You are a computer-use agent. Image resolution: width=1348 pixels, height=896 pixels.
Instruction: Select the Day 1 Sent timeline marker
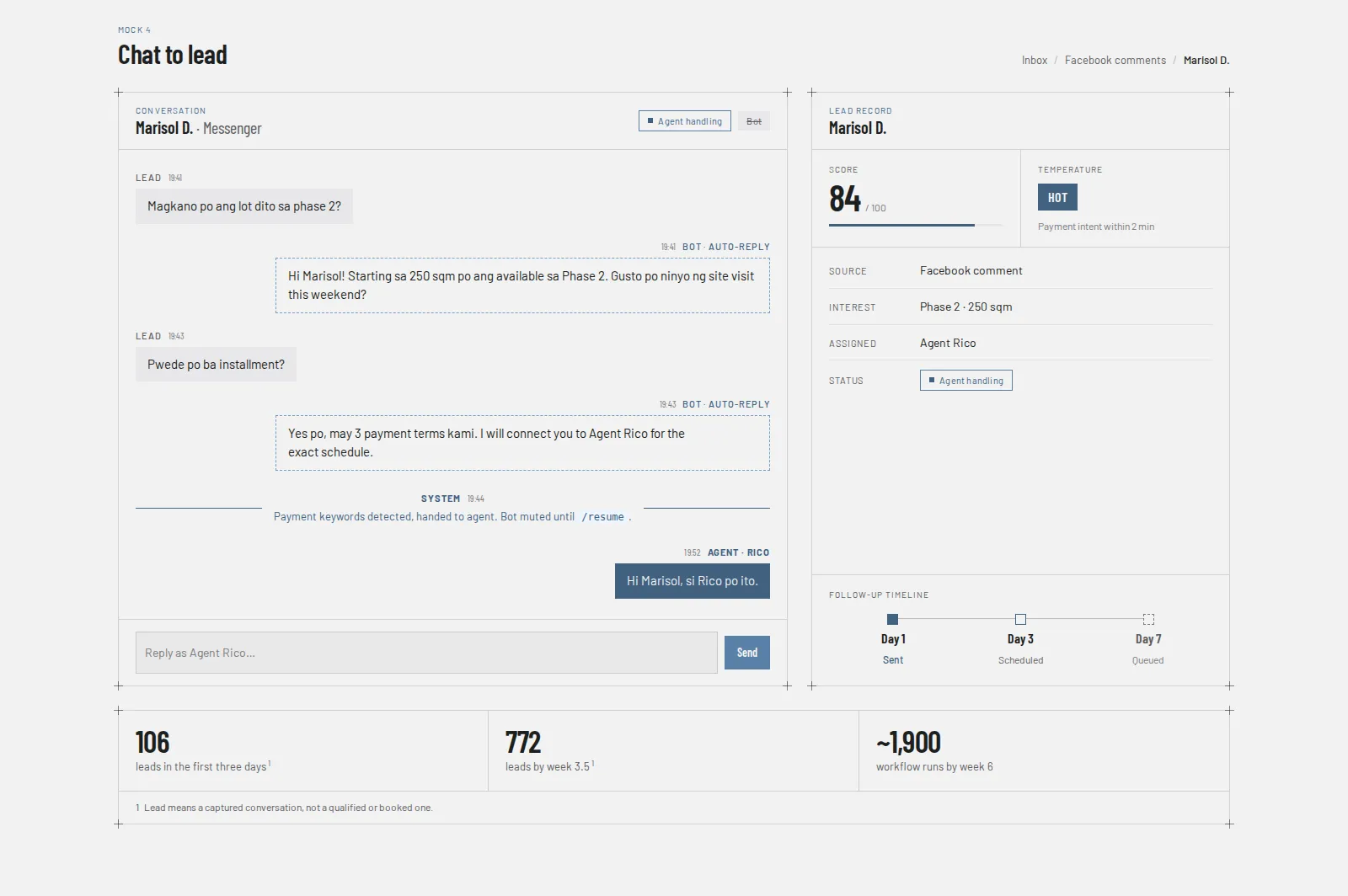coord(893,620)
